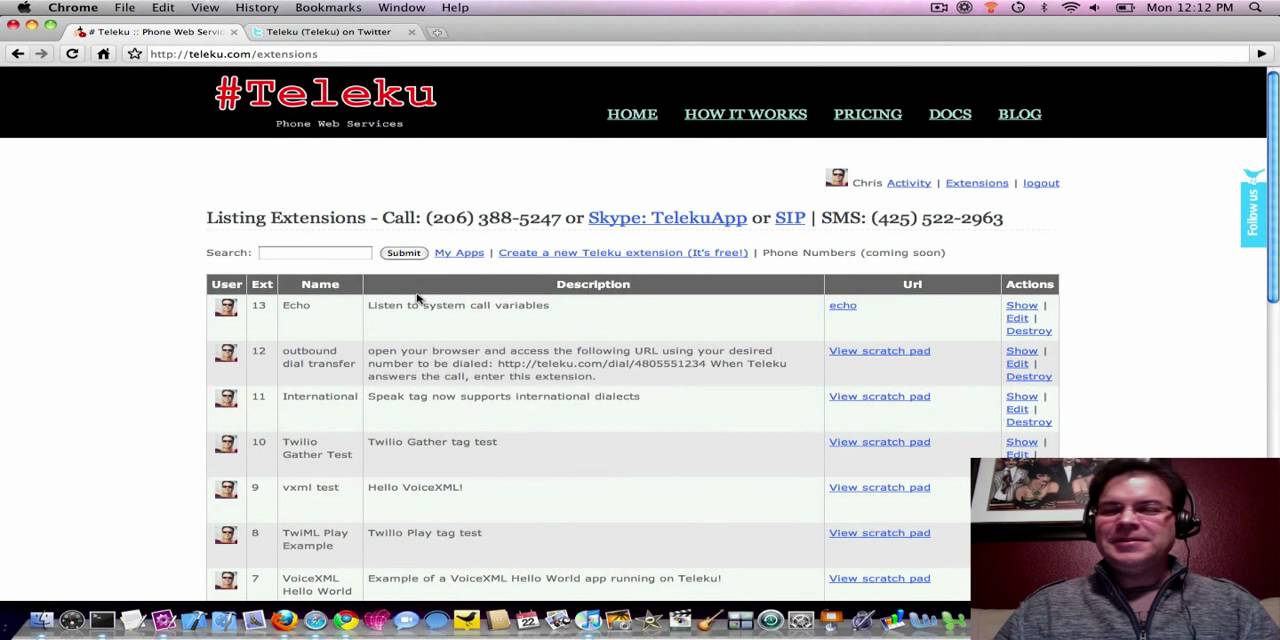Image resolution: width=1280 pixels, height=640 pixels.
Task: Open the View menu
Action: point(205,8)
